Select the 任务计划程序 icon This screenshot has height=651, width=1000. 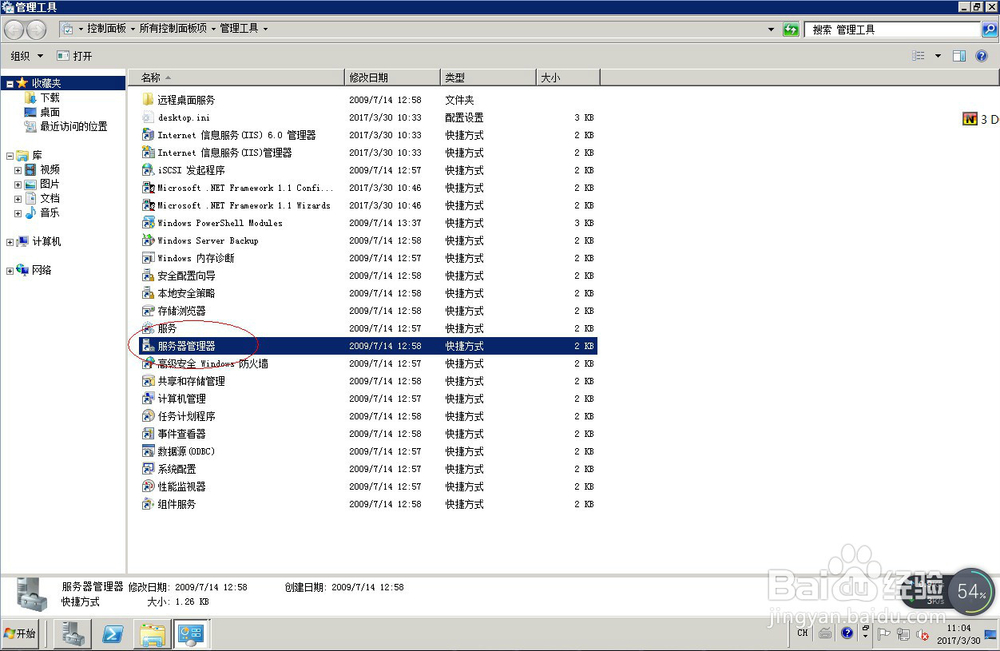(148, 416)
